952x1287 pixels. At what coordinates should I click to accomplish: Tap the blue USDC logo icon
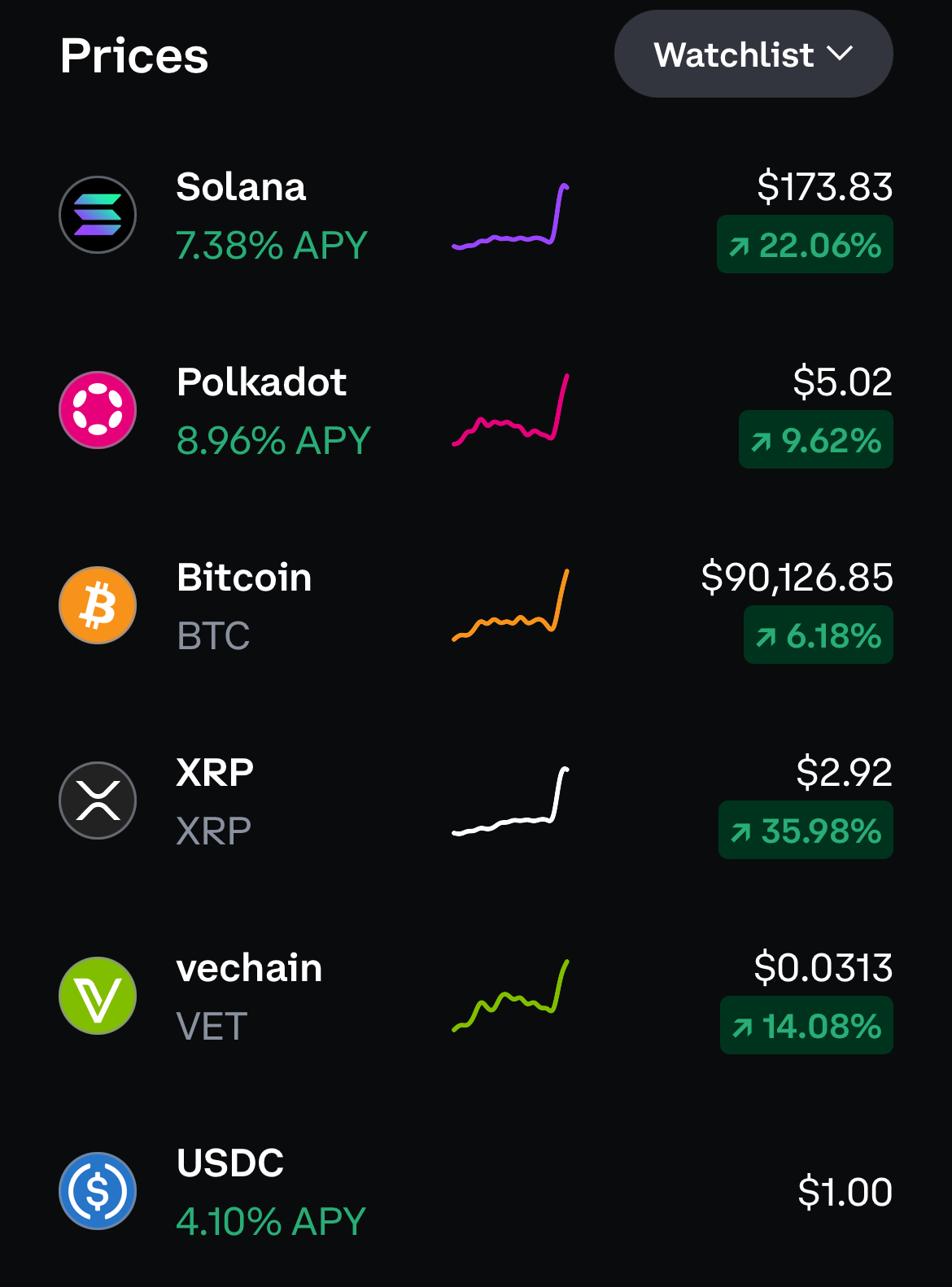point(98,1191)
